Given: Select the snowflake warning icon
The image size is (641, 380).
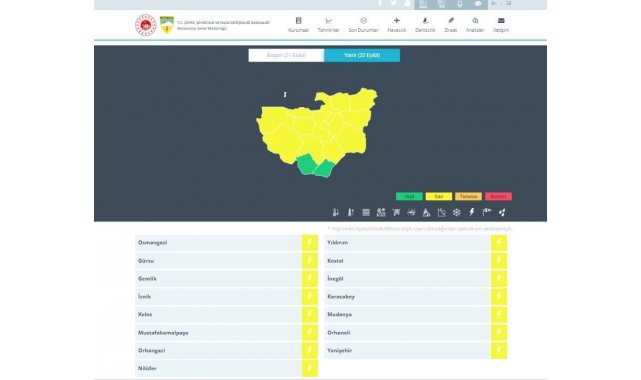Looking at the screenshot, I should (x=457, y=212).
